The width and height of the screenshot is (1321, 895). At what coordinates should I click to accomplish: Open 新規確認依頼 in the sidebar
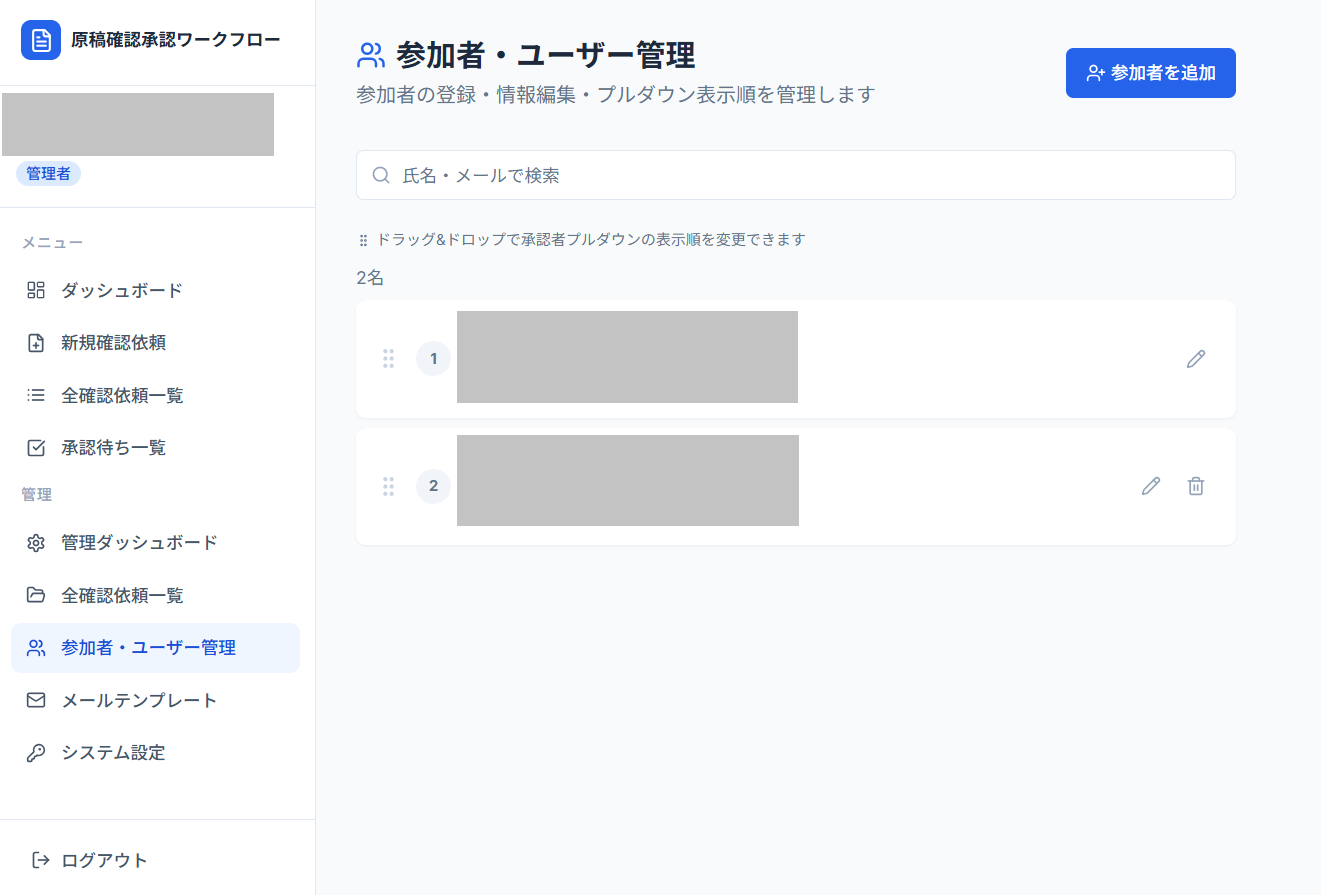pyautogui.click(x=155, y=343)
